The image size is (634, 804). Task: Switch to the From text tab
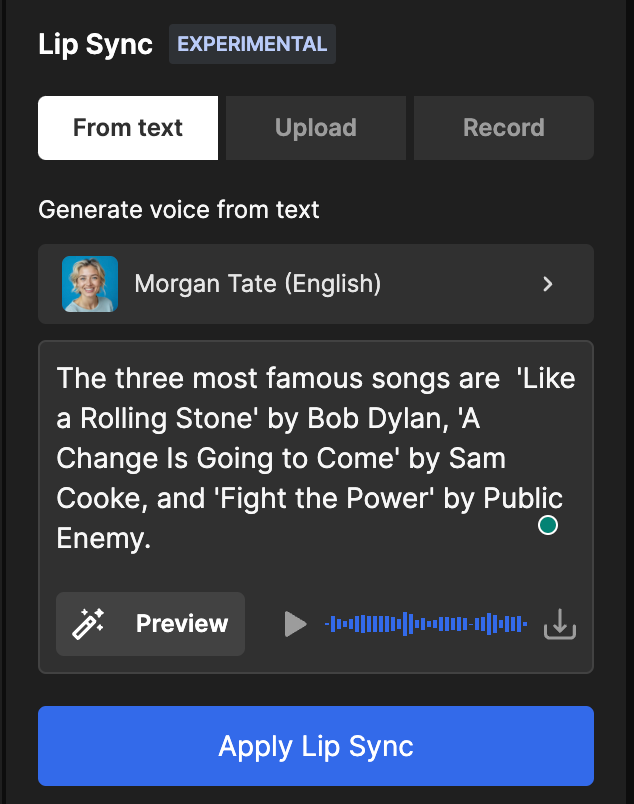click(128, 128)
